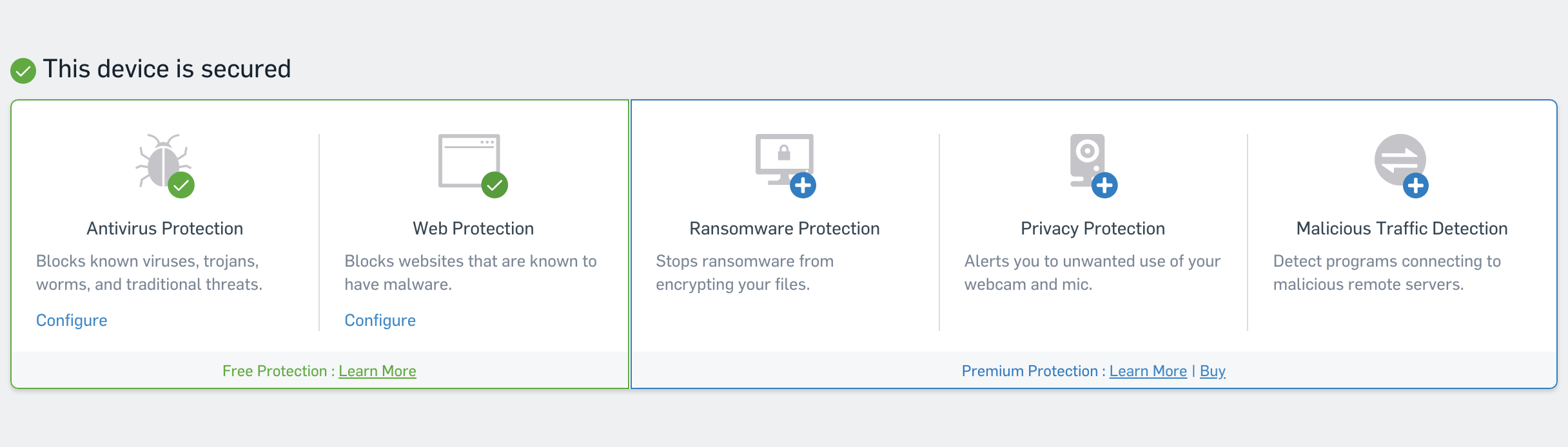Click the Privacy Protection heading text
The image size is (1568, 447).
(1093, 229)
